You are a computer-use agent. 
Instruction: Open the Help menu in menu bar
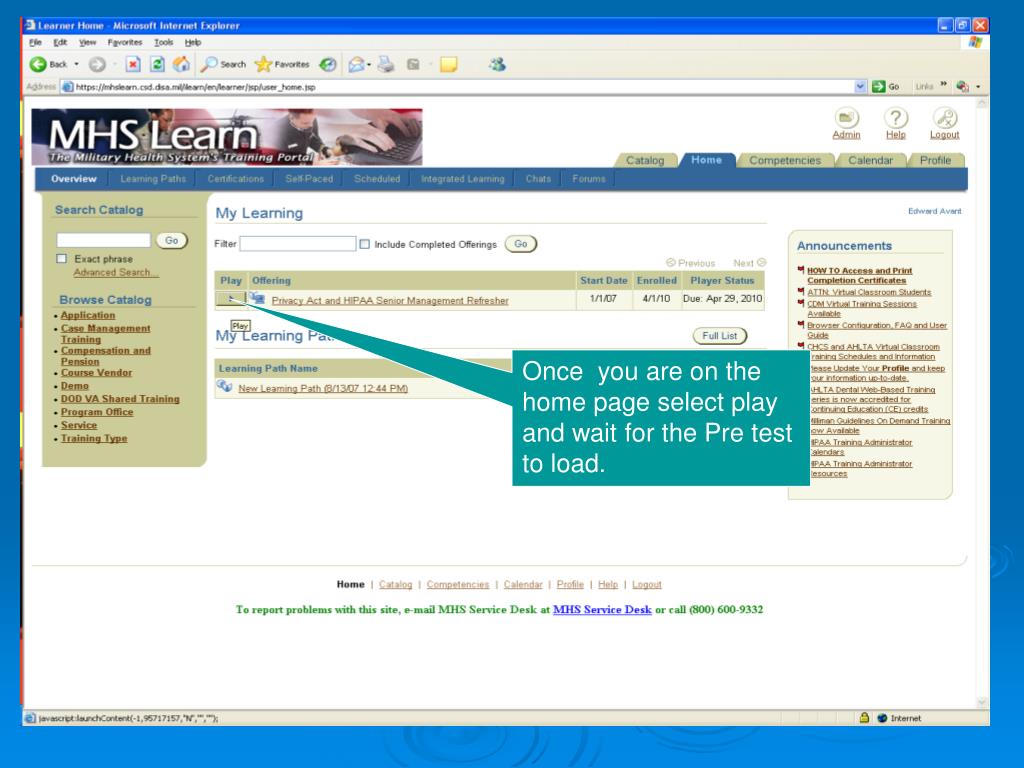(x=193, y=42)
